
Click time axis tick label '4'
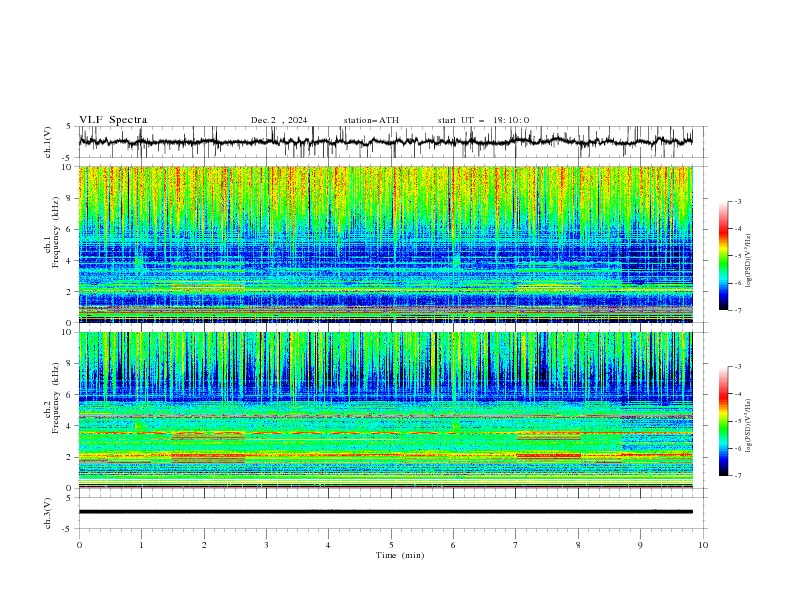tap(328, 545)
